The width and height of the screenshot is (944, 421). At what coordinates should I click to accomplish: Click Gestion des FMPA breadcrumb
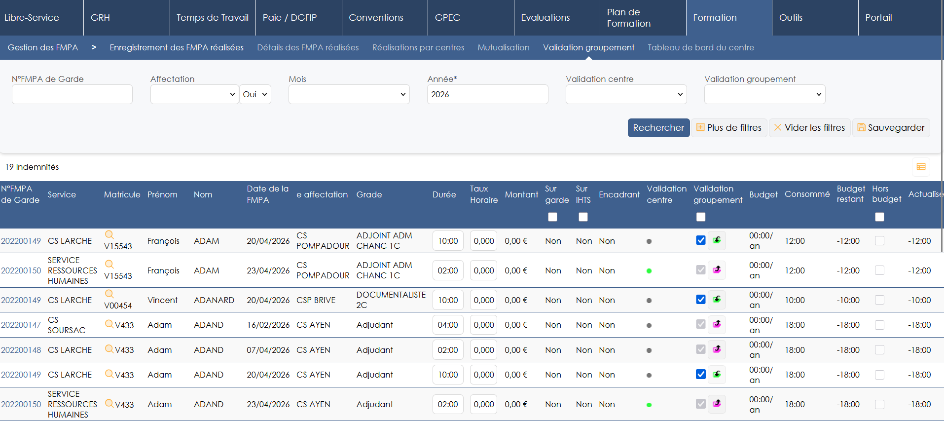coord(42,48)
